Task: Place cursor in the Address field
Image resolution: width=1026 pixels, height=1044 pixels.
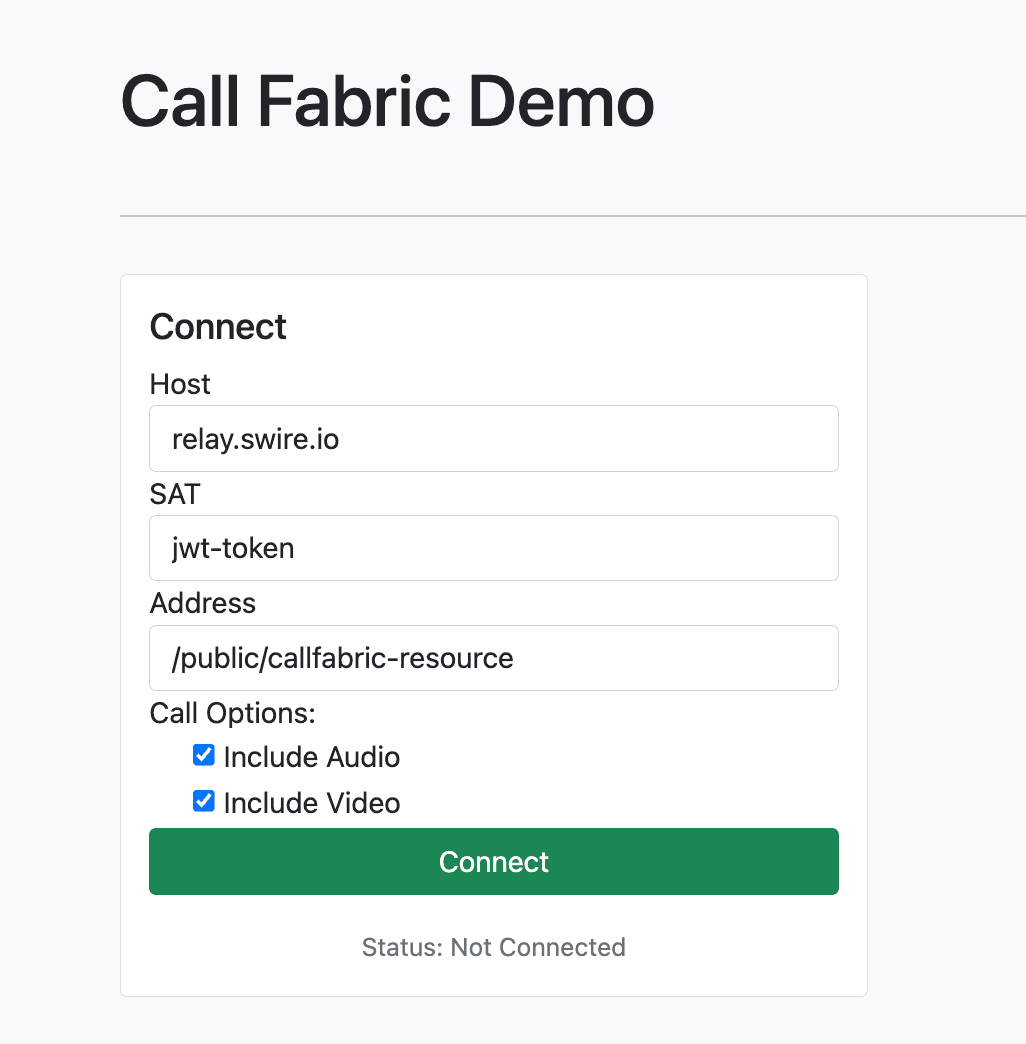Action: pyautogui.click(x=493, y=658)
